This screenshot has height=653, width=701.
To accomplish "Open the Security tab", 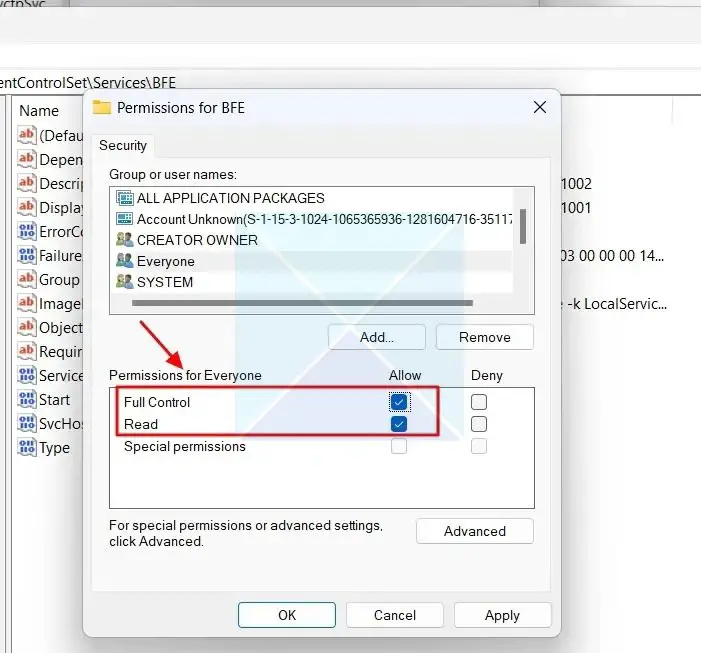I will [x=123, y=146].
